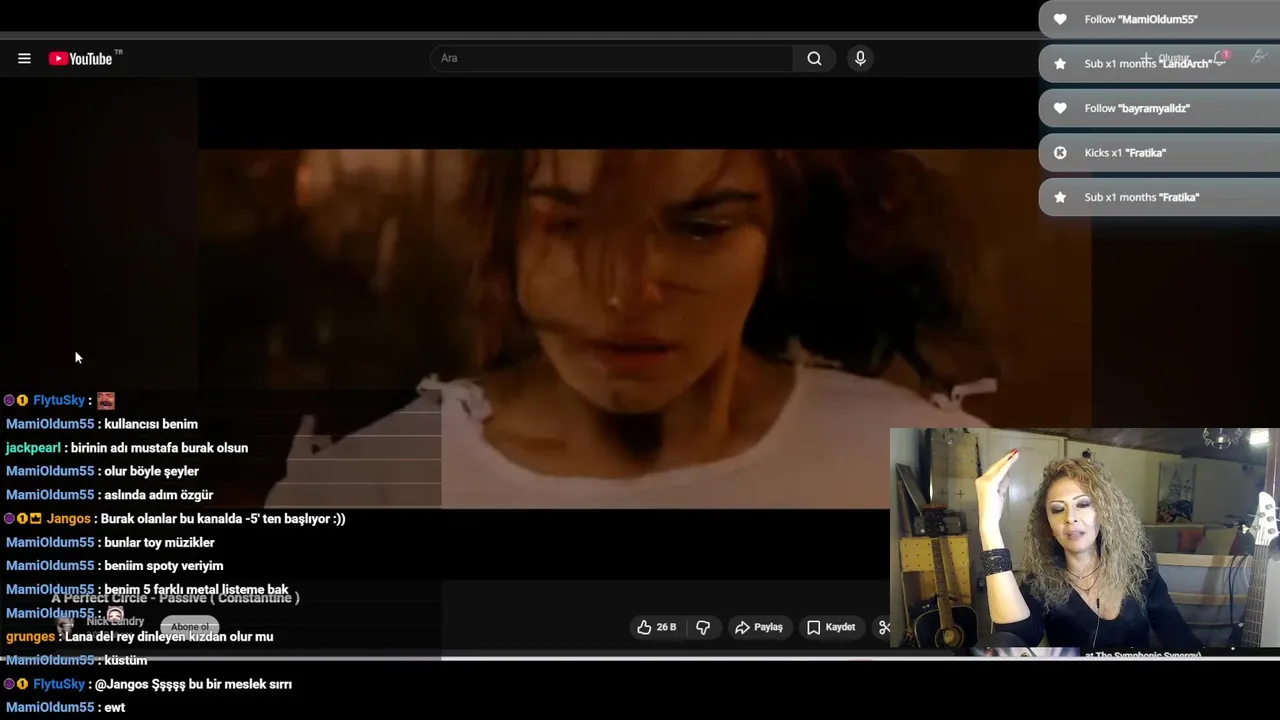Image resolution: width=1280 pixels, height=720 pixels.
Task: Share the video via Paylaş
Action: 759,627
